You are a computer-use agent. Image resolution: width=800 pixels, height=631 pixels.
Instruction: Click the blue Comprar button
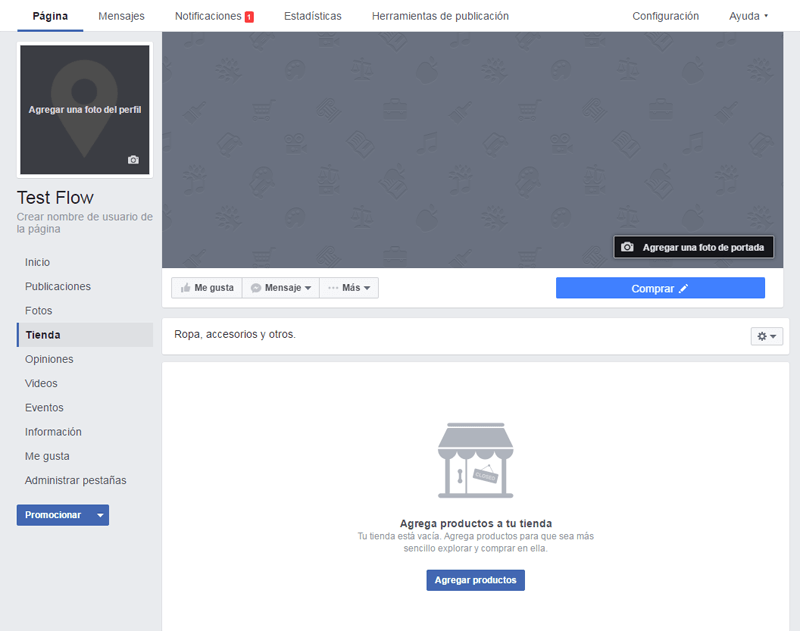point(660,288)
